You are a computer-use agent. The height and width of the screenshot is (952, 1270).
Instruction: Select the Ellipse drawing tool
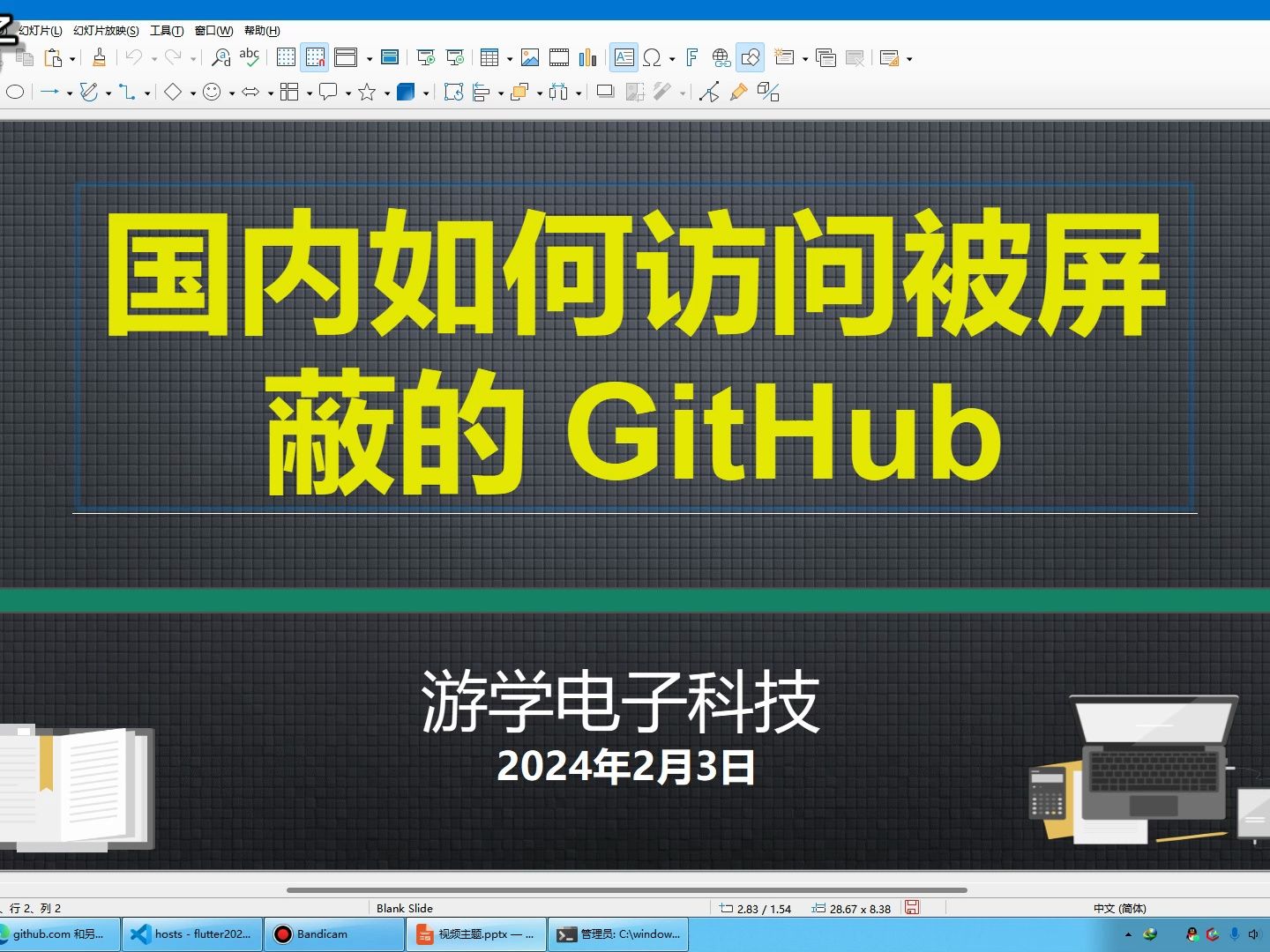15,92
